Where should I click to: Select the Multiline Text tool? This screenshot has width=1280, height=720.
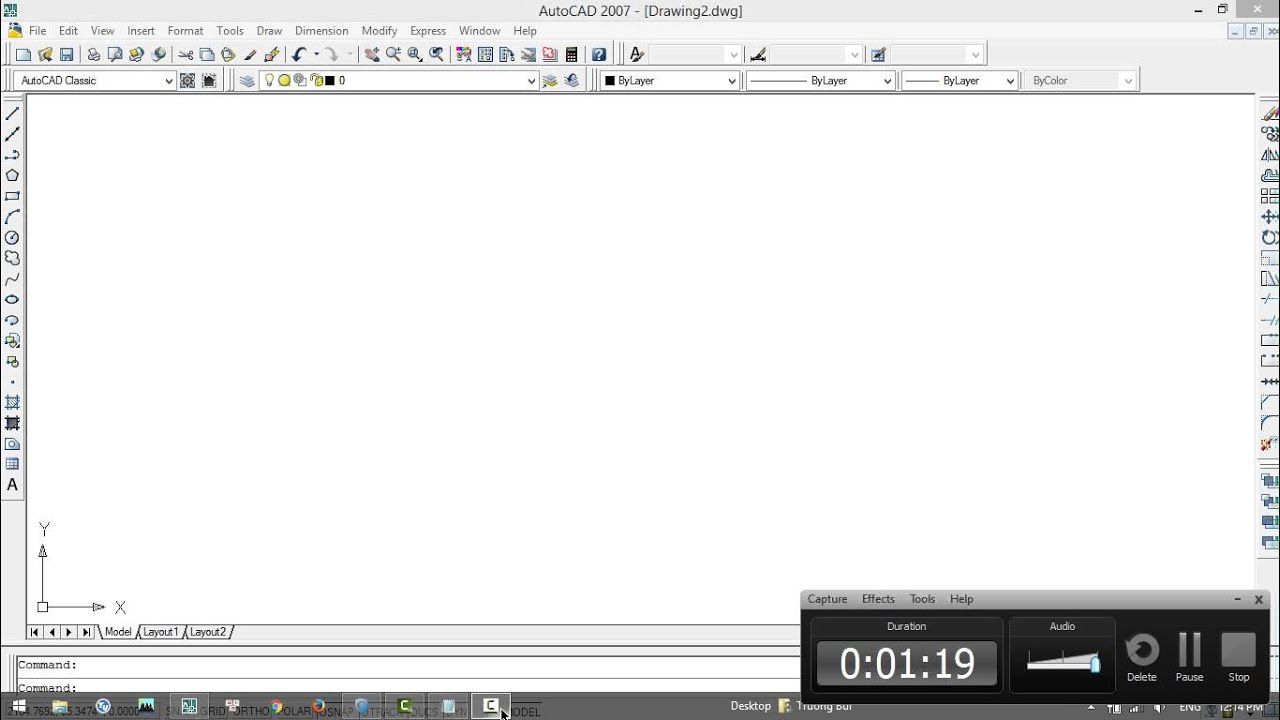point(12,485)
